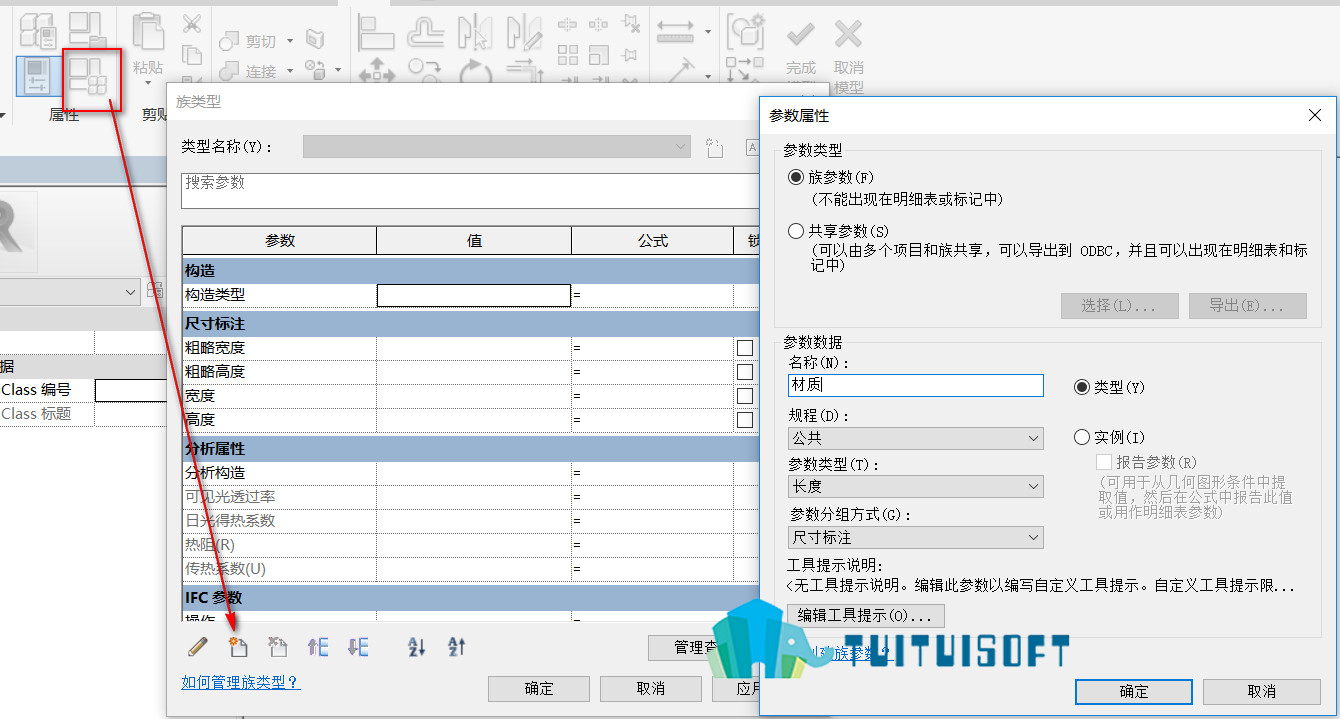This screenshot has height=719, width=1340.
Task: Select the 实例(I) radio button
Action: pyautogui.click(x=1081, y=437)
